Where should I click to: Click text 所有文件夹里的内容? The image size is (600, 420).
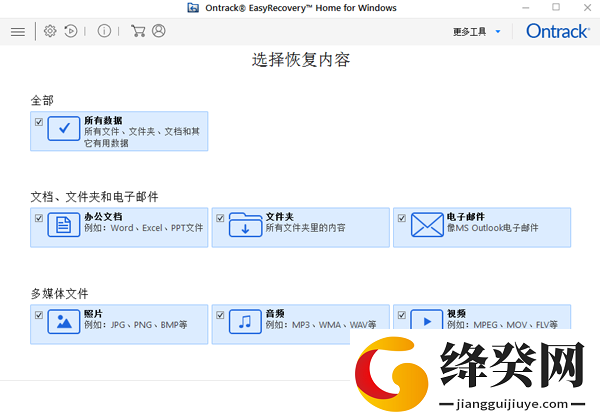(305, 228)
